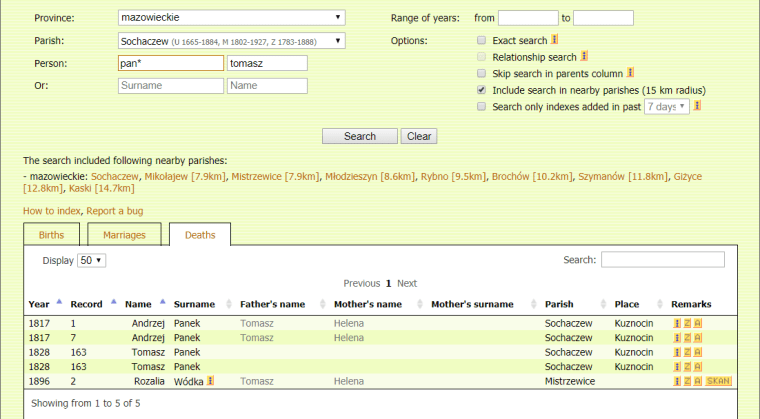Image resolution: width=760 pixels, height=419 pixels.
Task: Open the Display 50 entries dropdown
Action: [x=92, y=260]
